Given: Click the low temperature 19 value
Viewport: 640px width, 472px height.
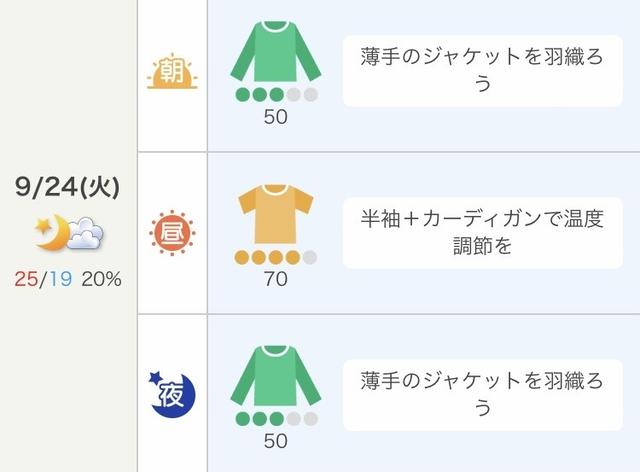Looking at the screenshot, I should (59, 279).
